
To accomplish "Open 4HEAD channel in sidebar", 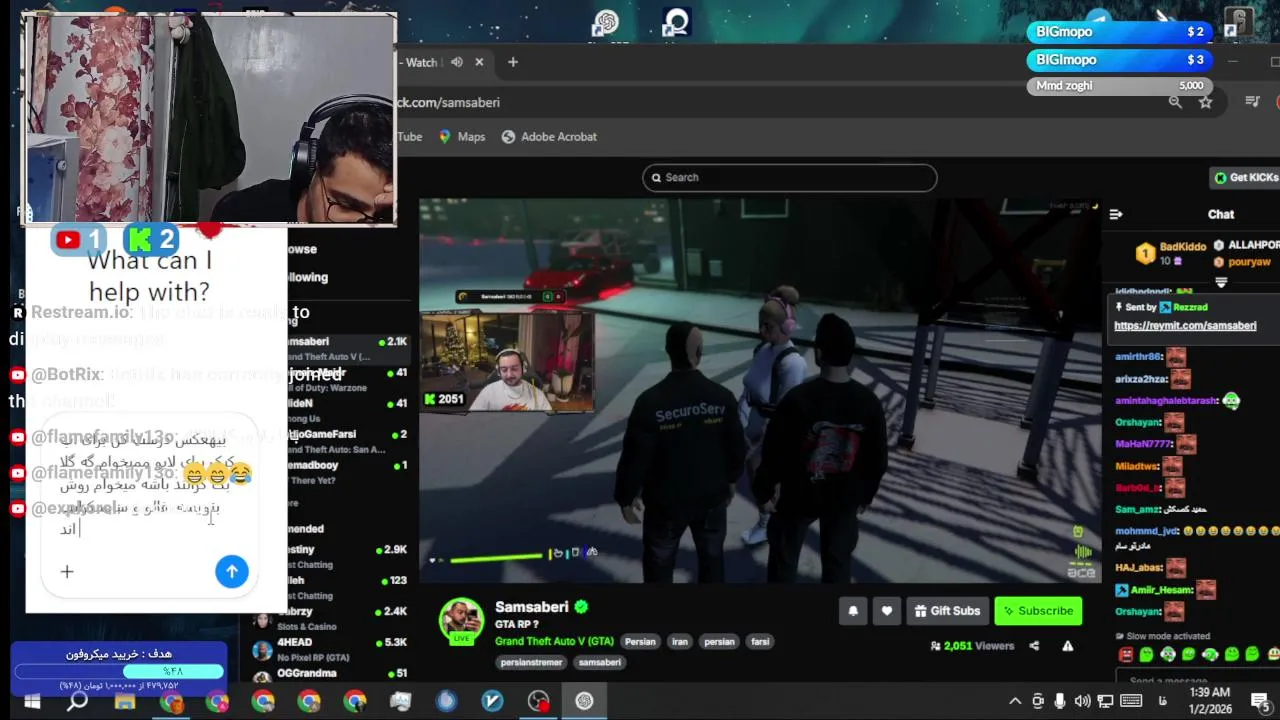I will pyautogui.click(x=332, y=649).
